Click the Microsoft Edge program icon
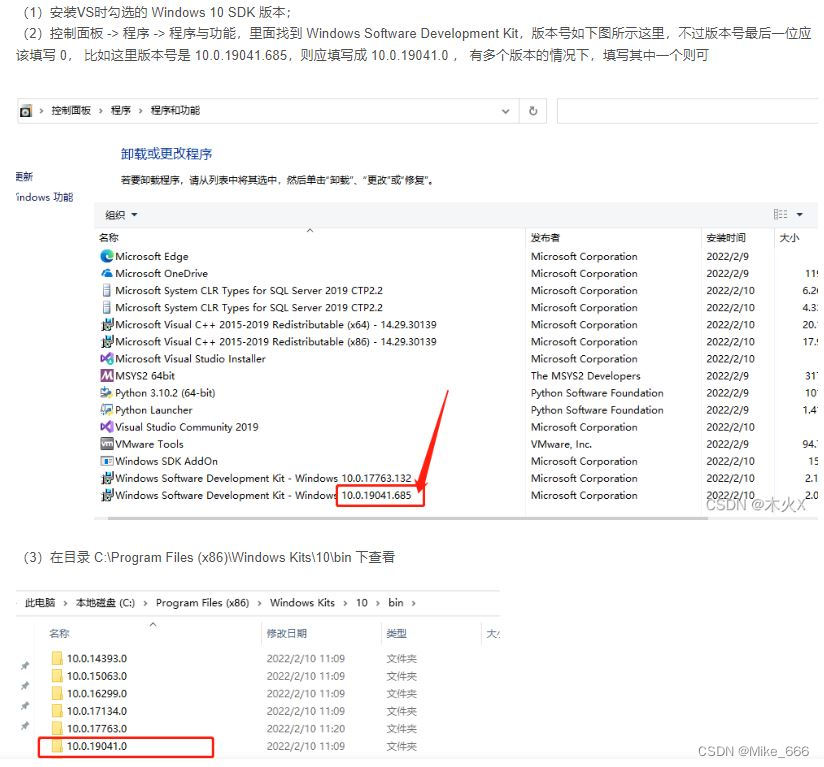 [107, 256]
